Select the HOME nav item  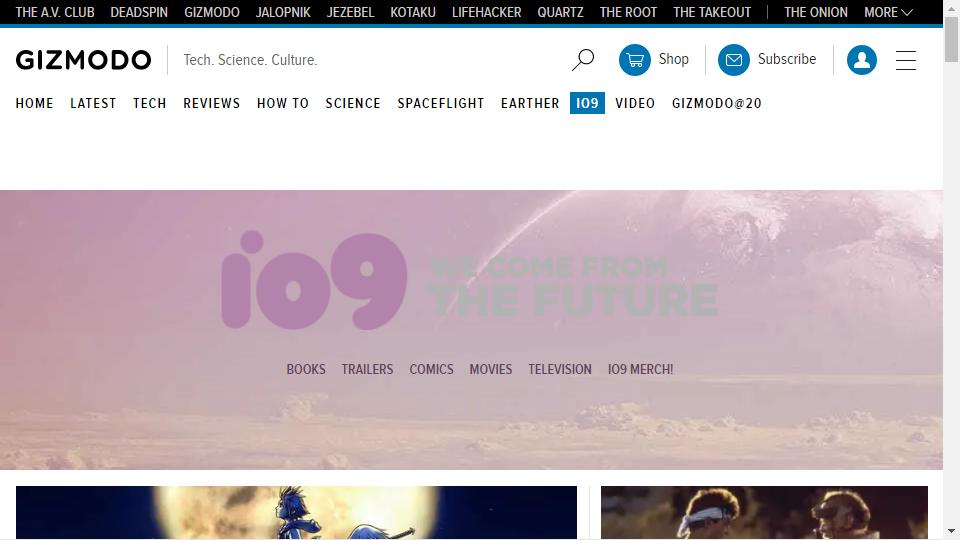[x=34, y=103]
